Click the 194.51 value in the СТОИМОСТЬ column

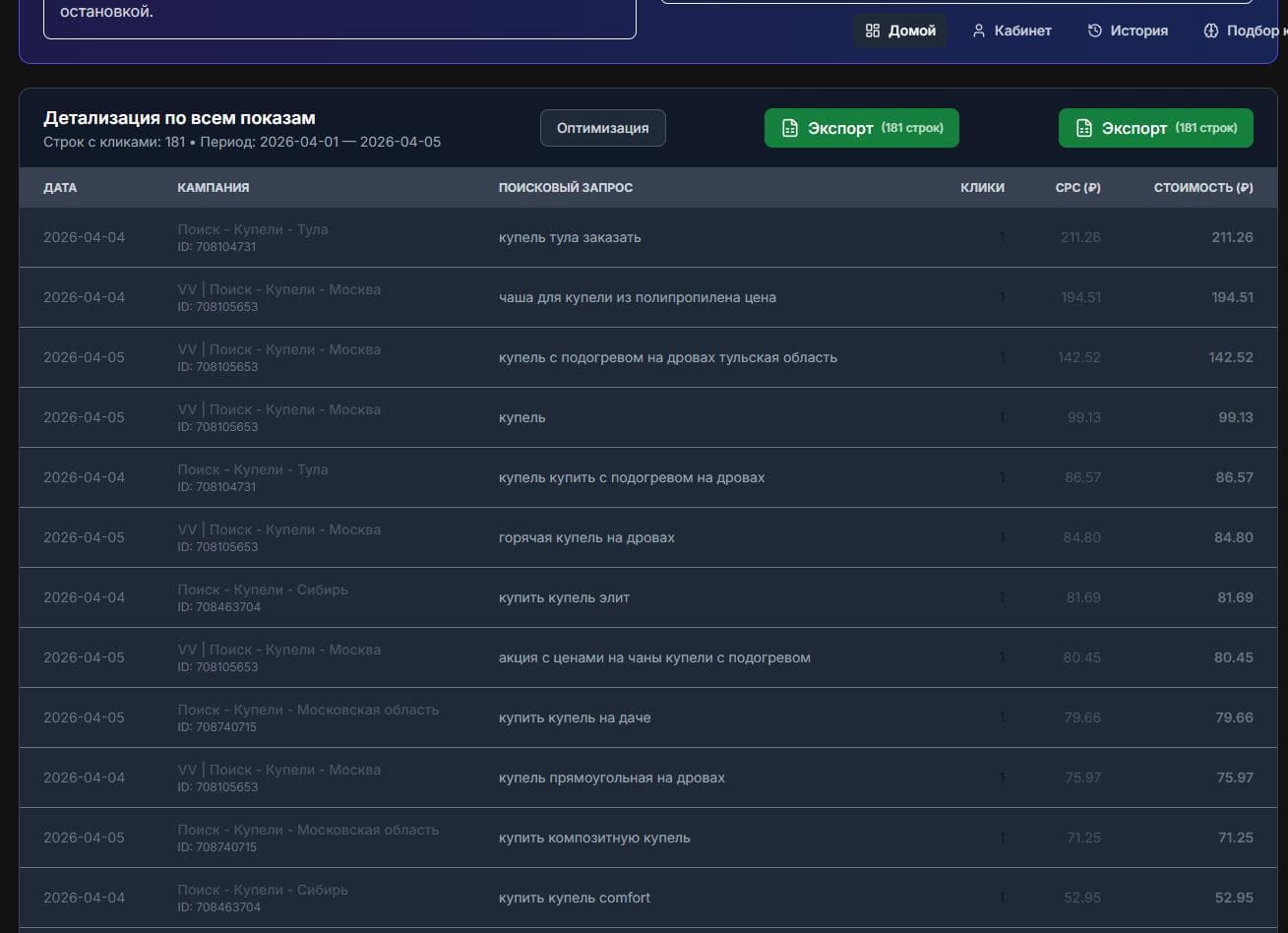(x=1232, y=297)
